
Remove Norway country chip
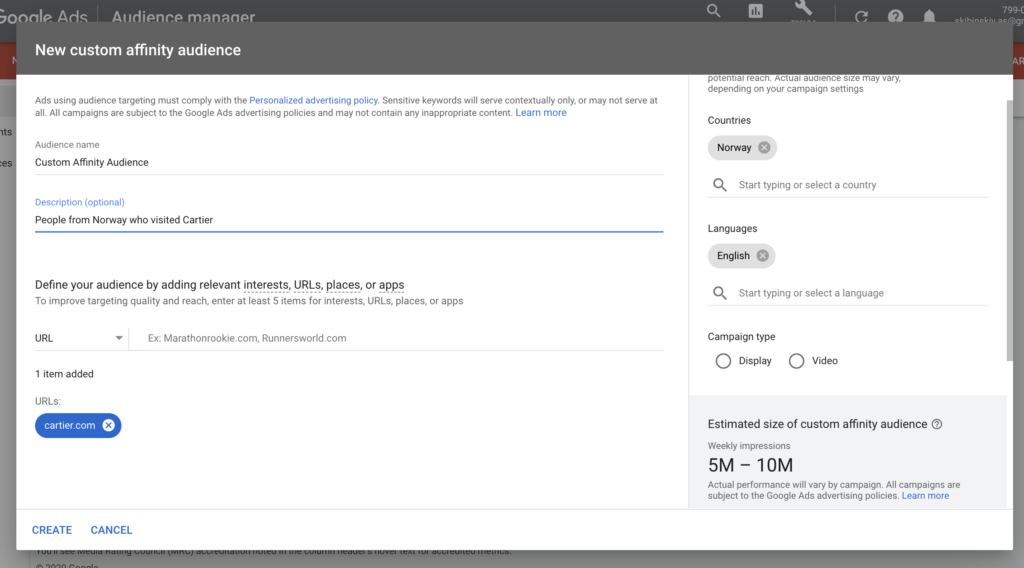(764, 148)
